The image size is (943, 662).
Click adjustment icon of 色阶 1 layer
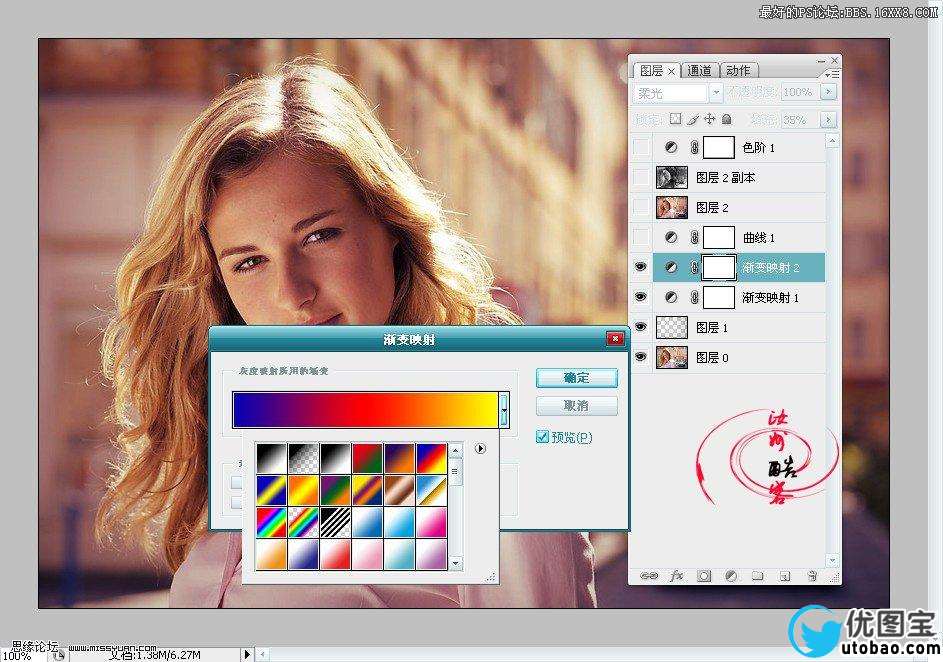click(x=671, y=147)
